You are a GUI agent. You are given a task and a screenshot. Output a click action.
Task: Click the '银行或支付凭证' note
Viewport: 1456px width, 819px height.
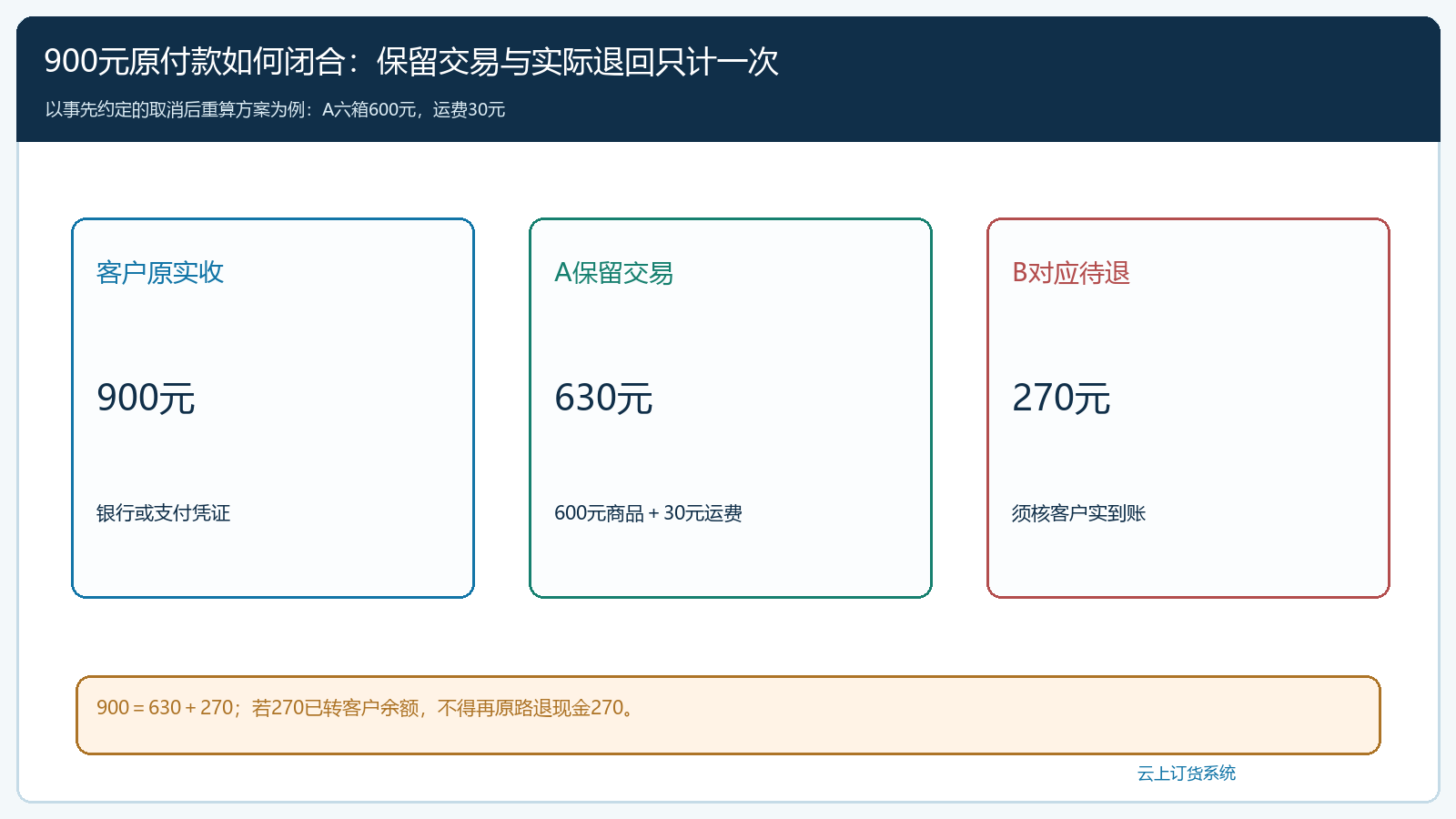164,513
